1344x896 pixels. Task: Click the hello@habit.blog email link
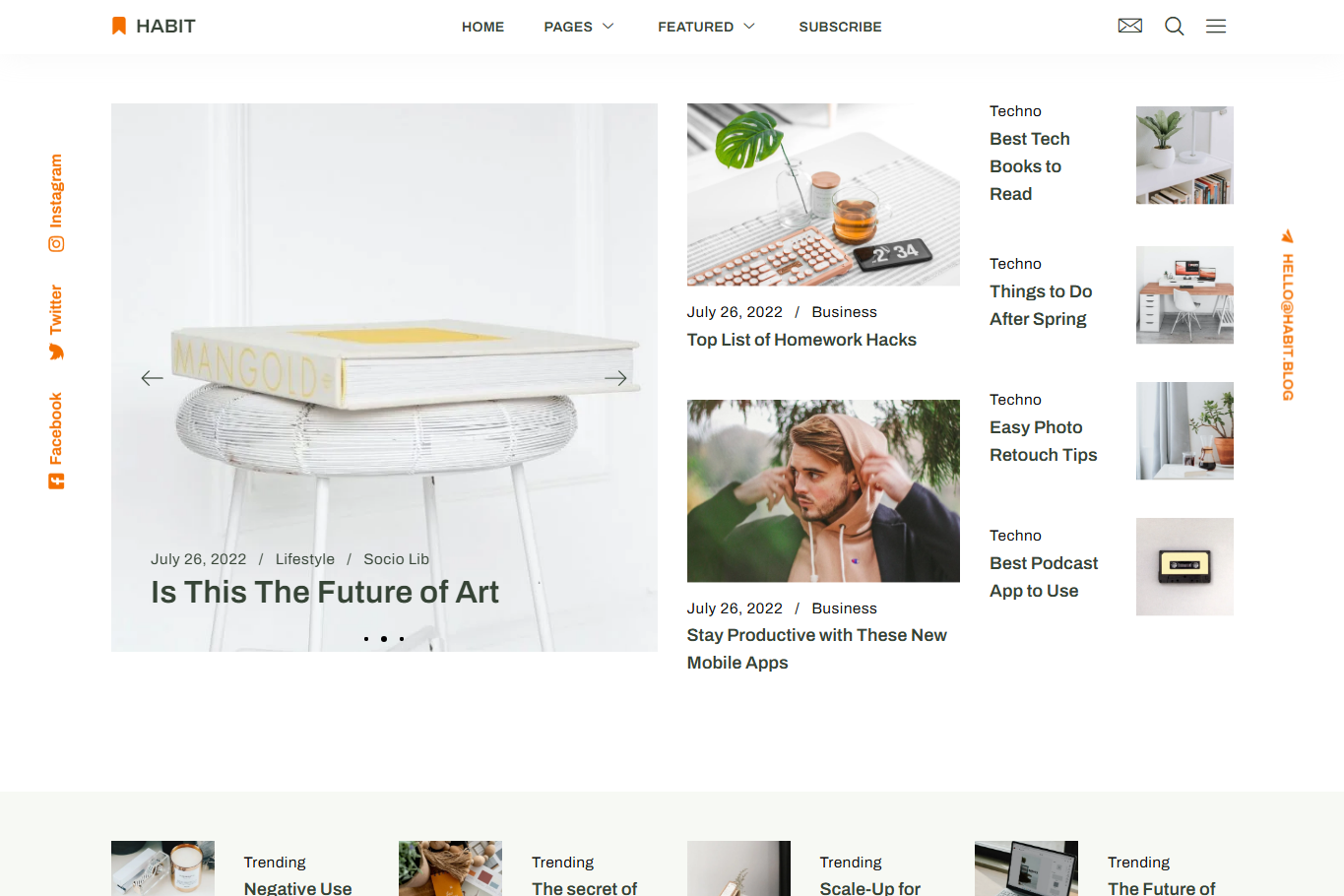[x=1287, y=316]
